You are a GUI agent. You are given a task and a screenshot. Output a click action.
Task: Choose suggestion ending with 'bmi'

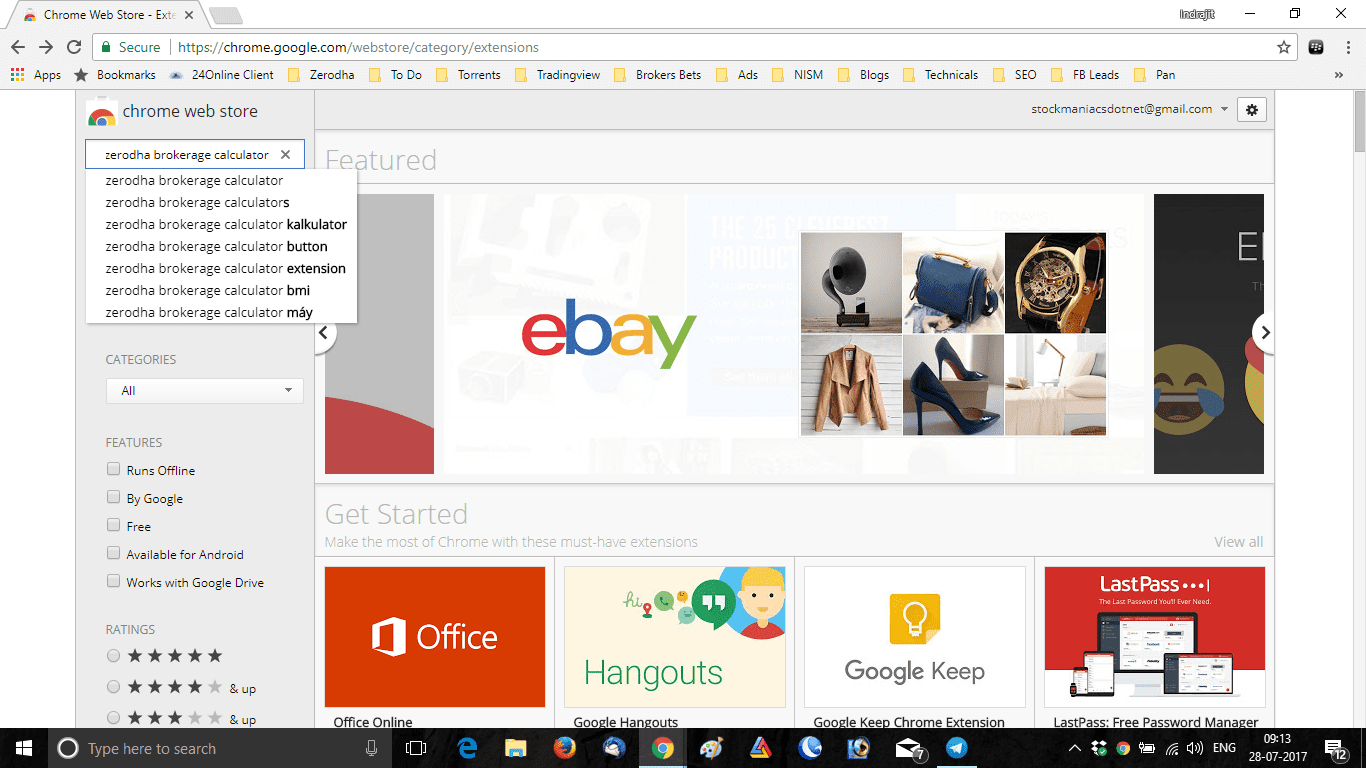[x=221, y=290]
